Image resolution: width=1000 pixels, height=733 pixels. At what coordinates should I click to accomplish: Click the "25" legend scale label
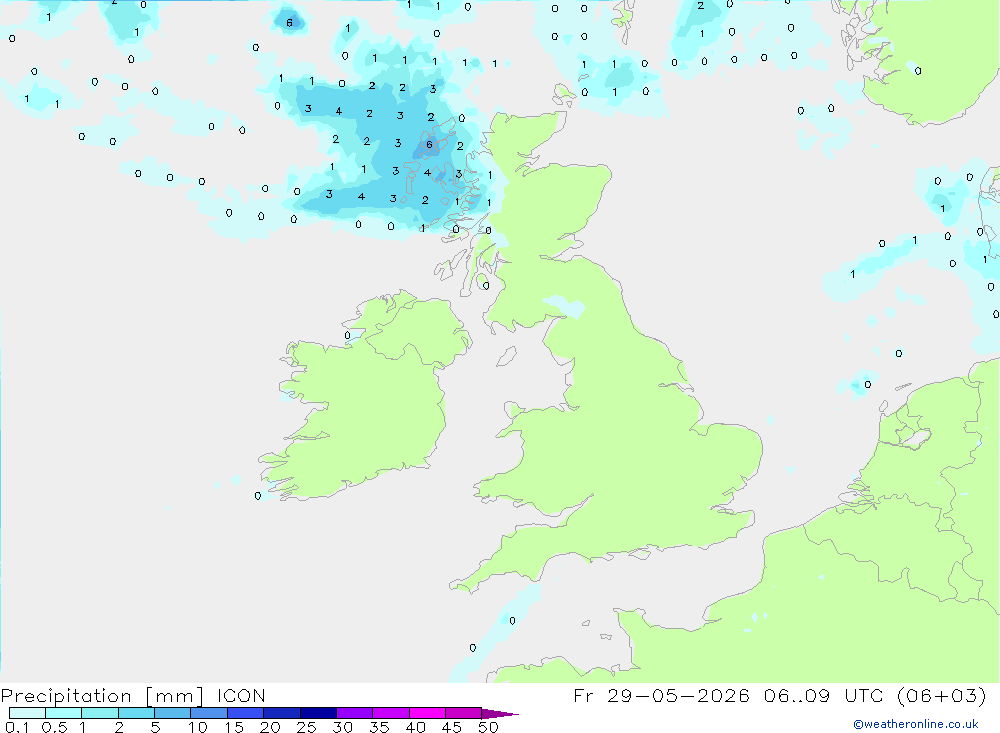coord(306,727)
